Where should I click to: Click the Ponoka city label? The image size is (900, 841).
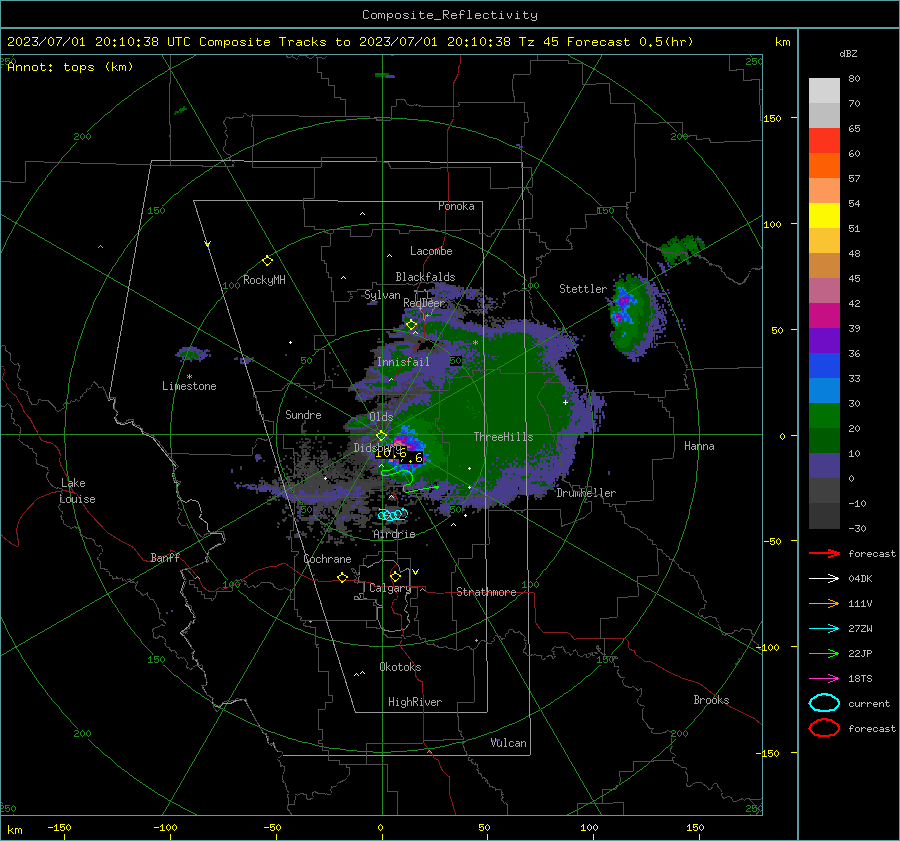(456, 206)
